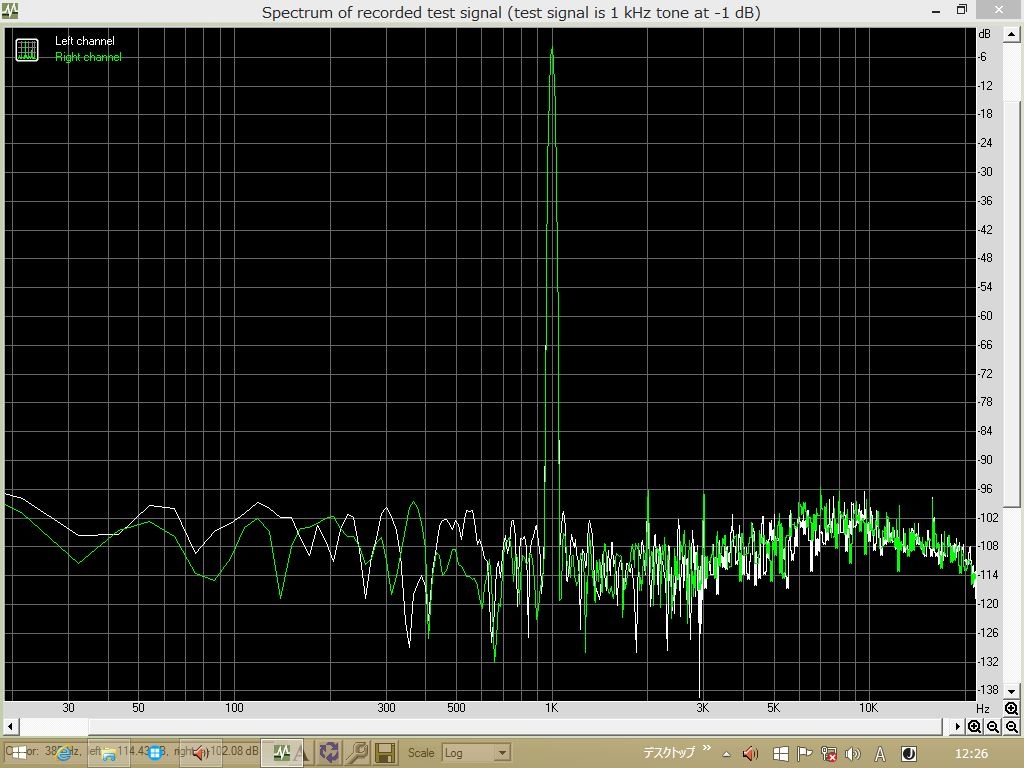
Task: Switch to the RMAA waveform taskbar button
Action: coord(281,752)
